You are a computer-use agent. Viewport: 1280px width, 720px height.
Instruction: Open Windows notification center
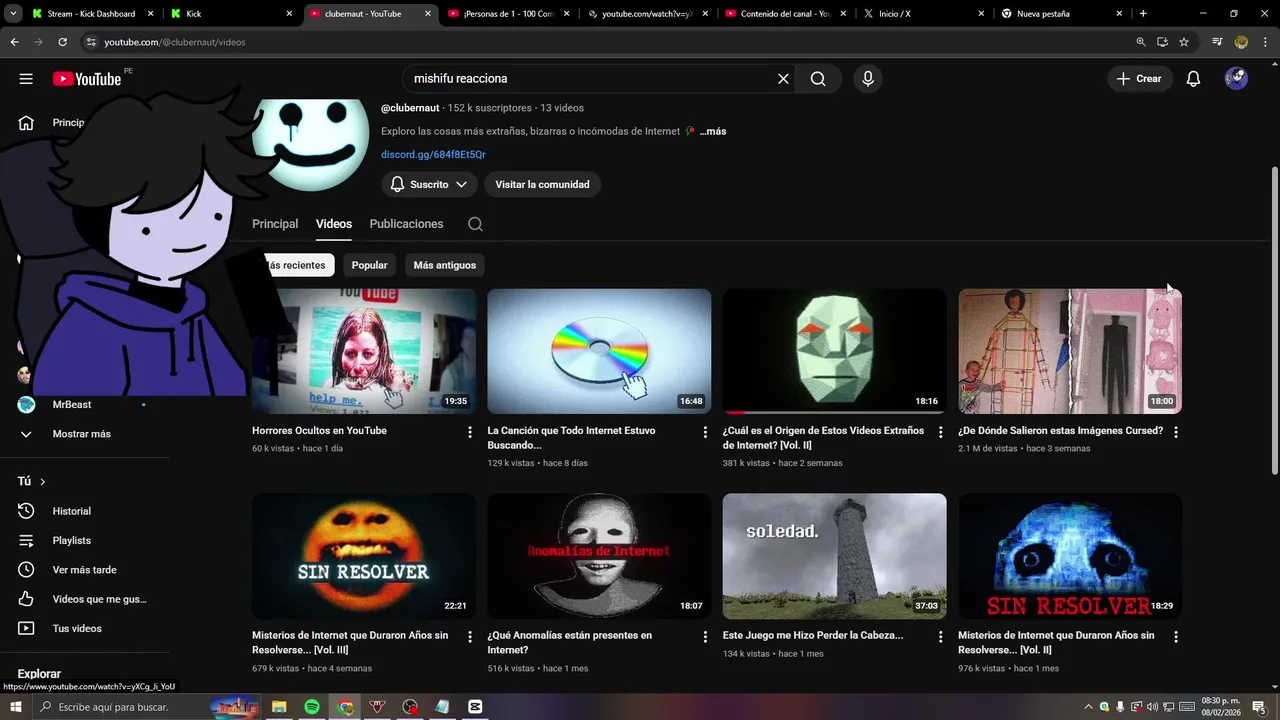pos(1259,707)
